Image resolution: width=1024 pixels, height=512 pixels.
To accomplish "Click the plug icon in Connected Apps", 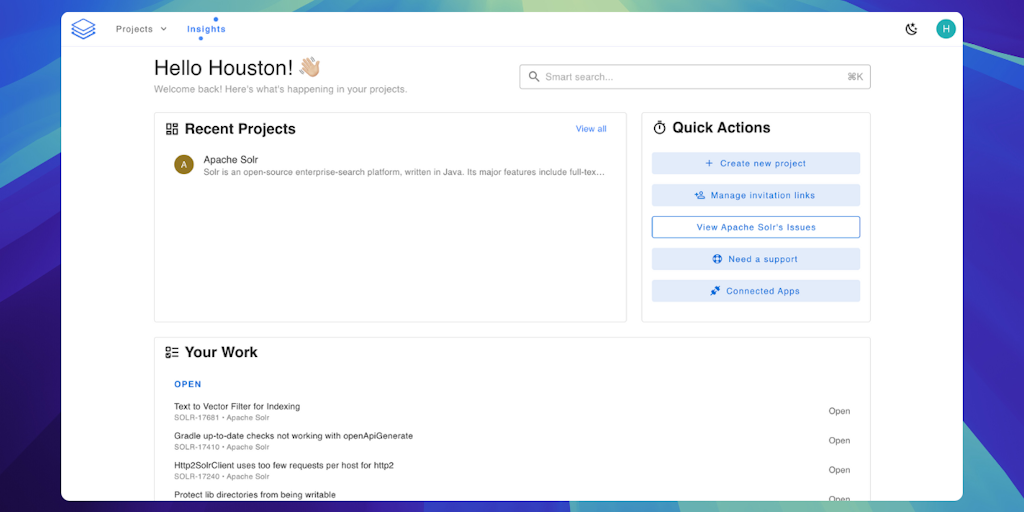I will pyautogui.click(x=715, y=291).
